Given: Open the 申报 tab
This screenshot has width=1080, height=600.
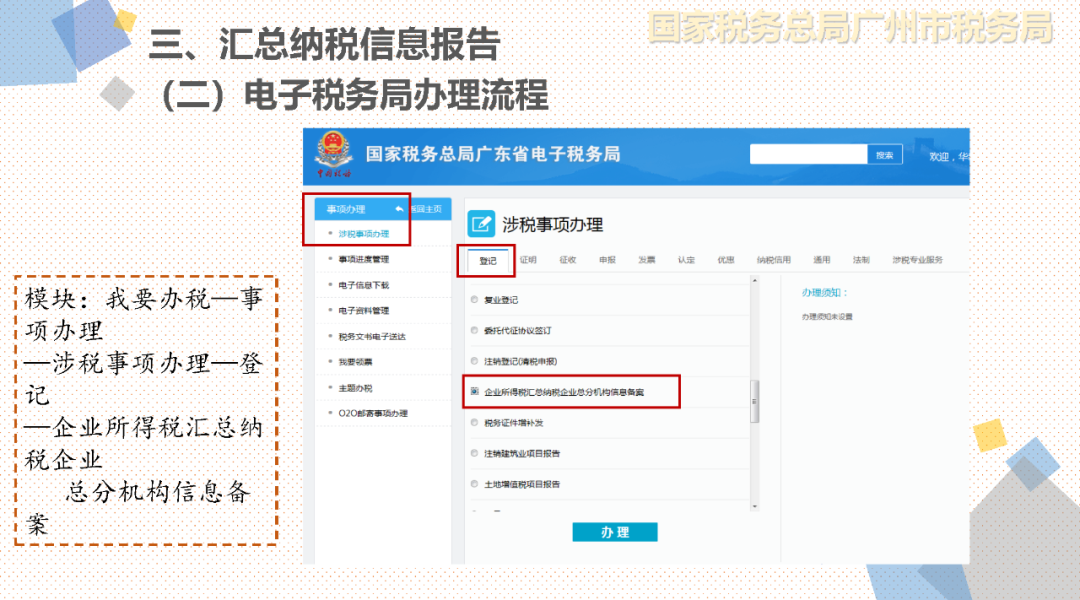Looking at the screenshot, I should 607,260.
